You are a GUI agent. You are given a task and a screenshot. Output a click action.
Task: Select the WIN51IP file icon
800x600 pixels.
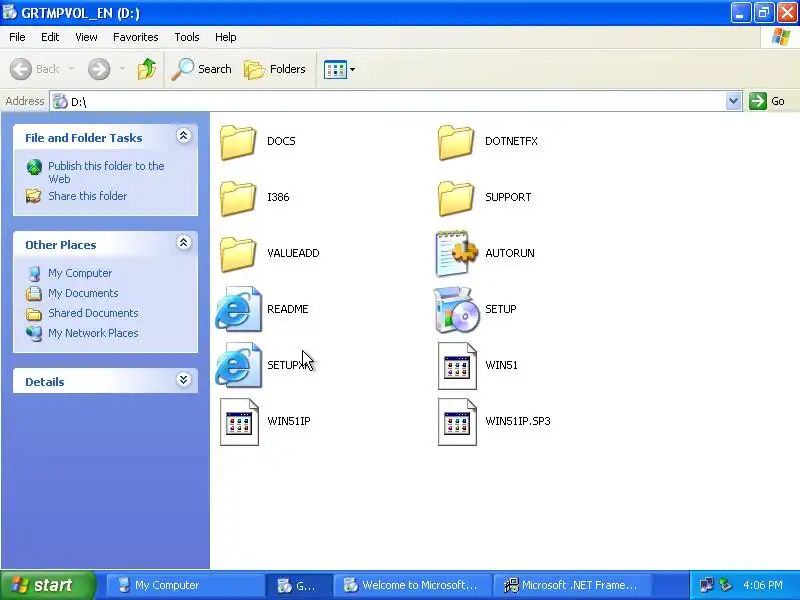[239, 422]
